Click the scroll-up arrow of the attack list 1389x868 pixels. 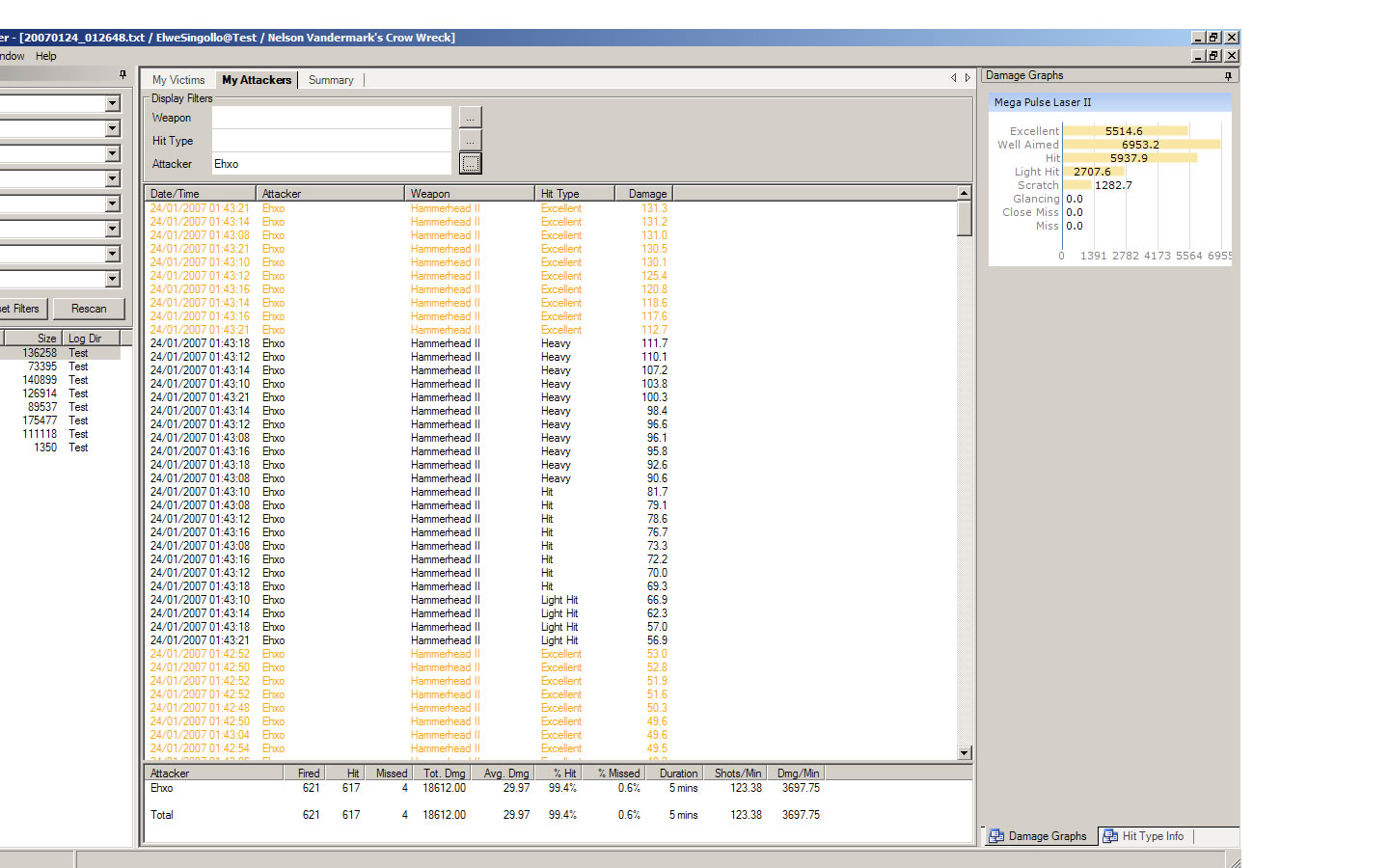[x=964, y=193]
